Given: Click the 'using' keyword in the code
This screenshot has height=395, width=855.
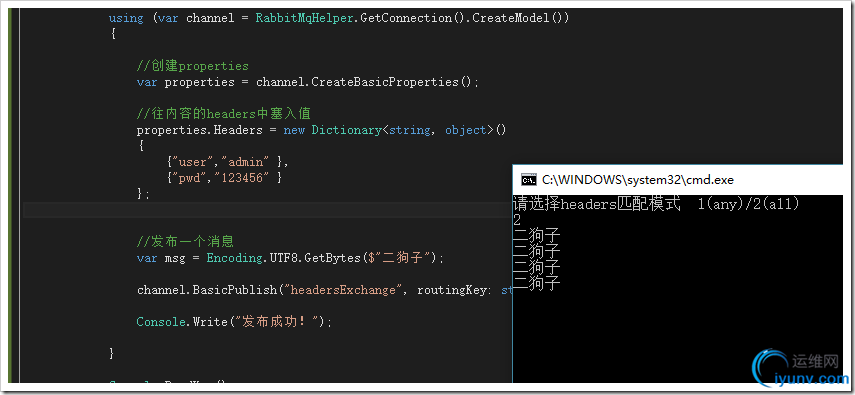Looking at the screenshot, I should [x=126, y=18].
